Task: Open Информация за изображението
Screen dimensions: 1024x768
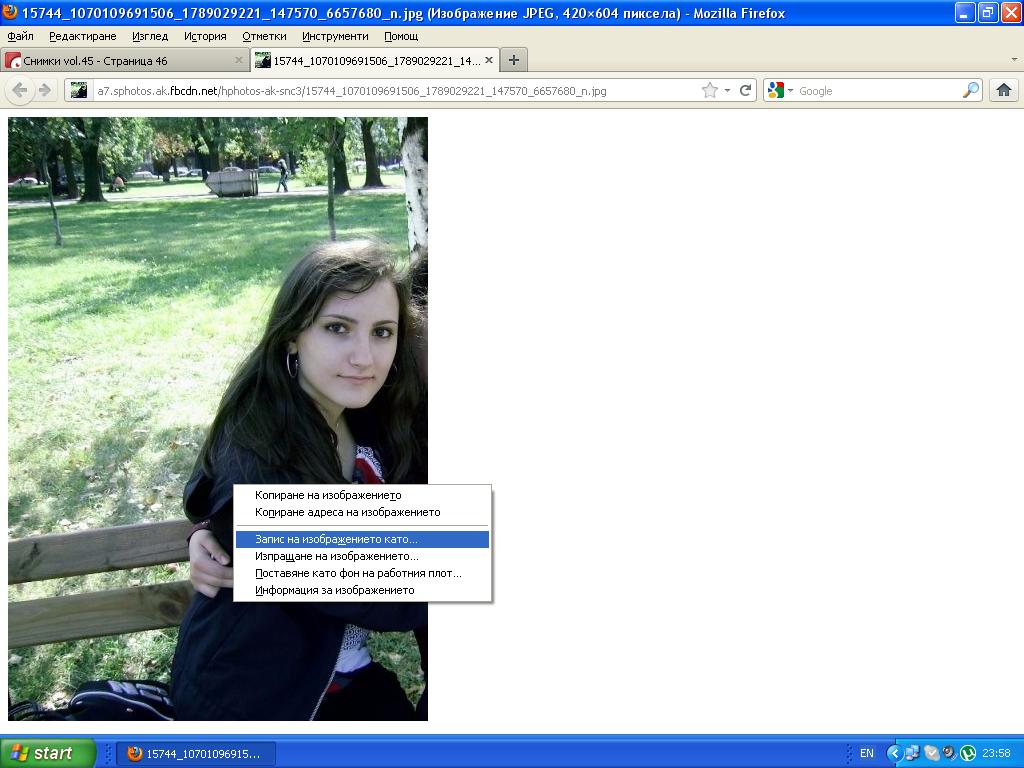Action: pyautogui.click(x=362, y=590)
